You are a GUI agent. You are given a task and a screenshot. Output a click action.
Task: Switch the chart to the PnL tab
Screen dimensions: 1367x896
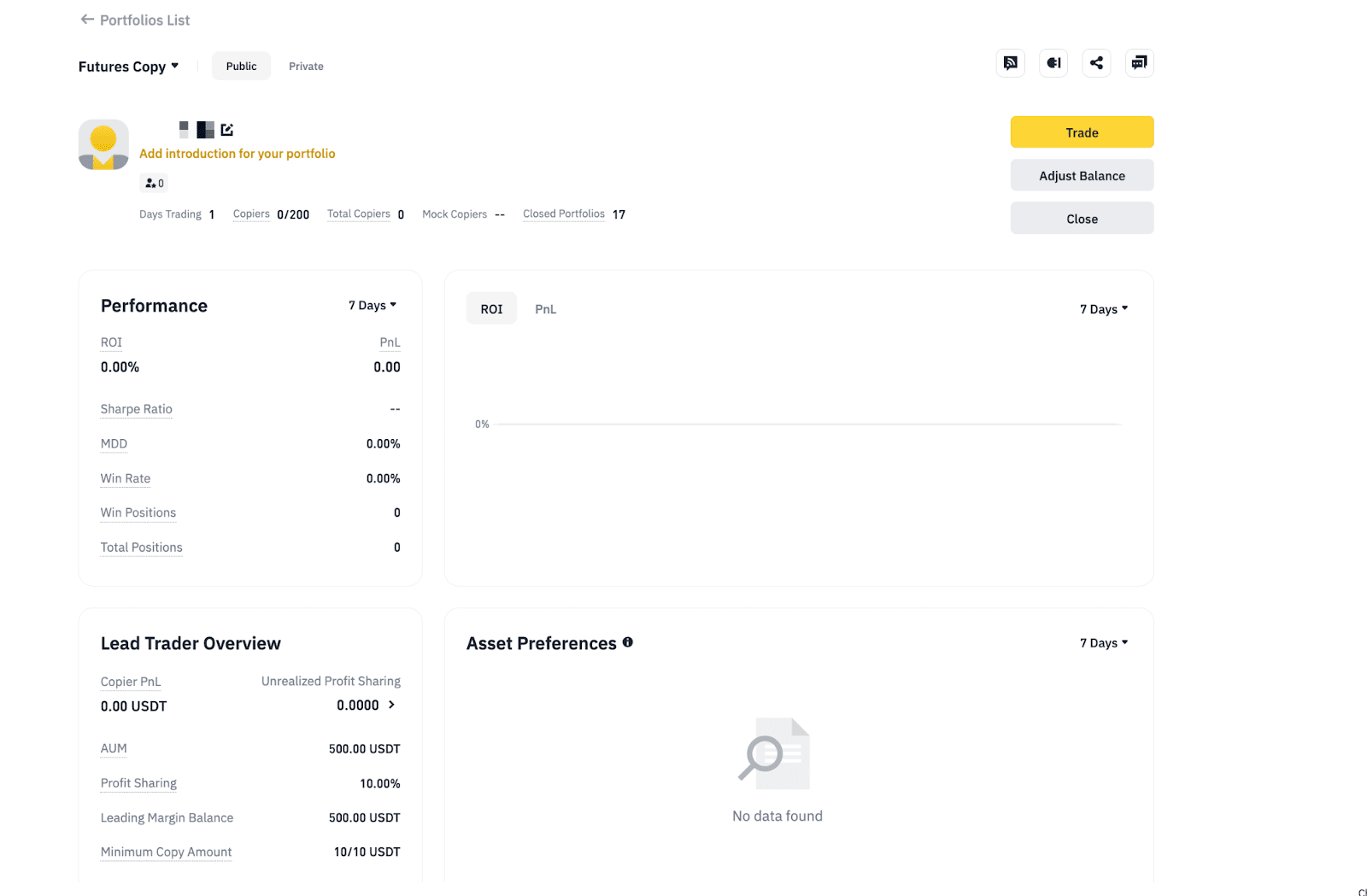click(545, 309)
